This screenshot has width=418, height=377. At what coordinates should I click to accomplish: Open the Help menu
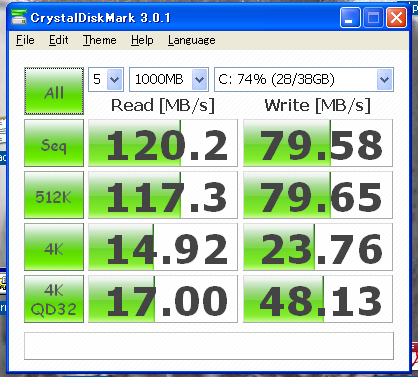[x=142, y=40]
